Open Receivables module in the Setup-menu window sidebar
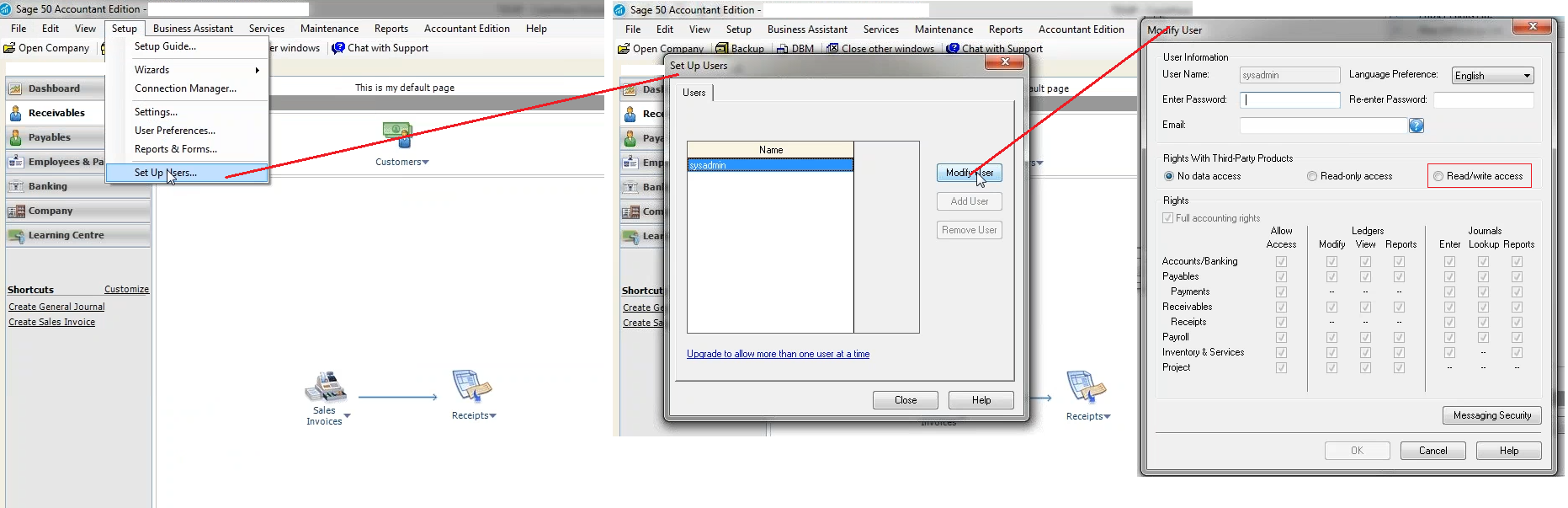This screenshot has height=508, width=1568. 56,113
